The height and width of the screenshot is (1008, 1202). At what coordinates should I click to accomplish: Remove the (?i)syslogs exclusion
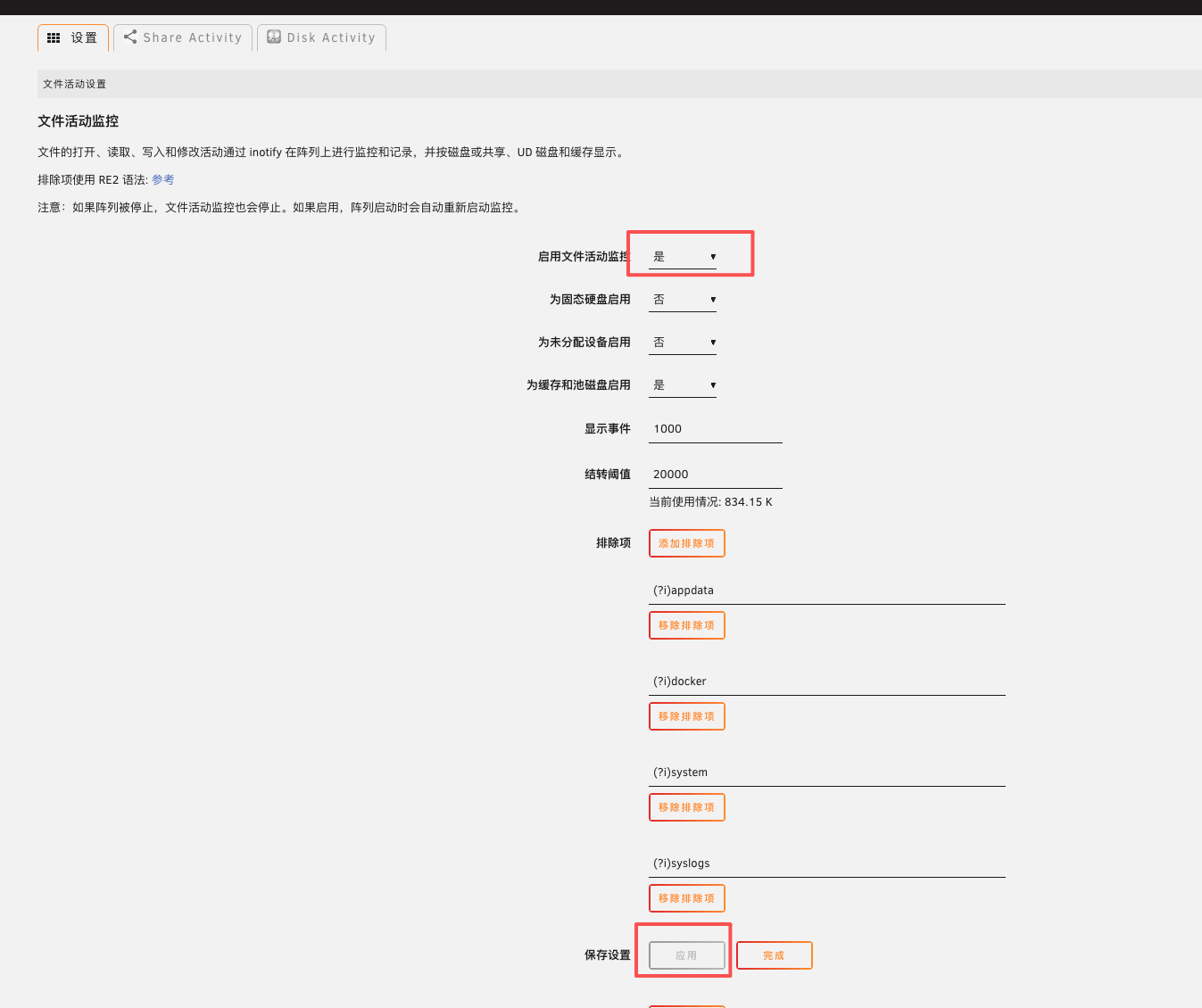coord(686,898)
